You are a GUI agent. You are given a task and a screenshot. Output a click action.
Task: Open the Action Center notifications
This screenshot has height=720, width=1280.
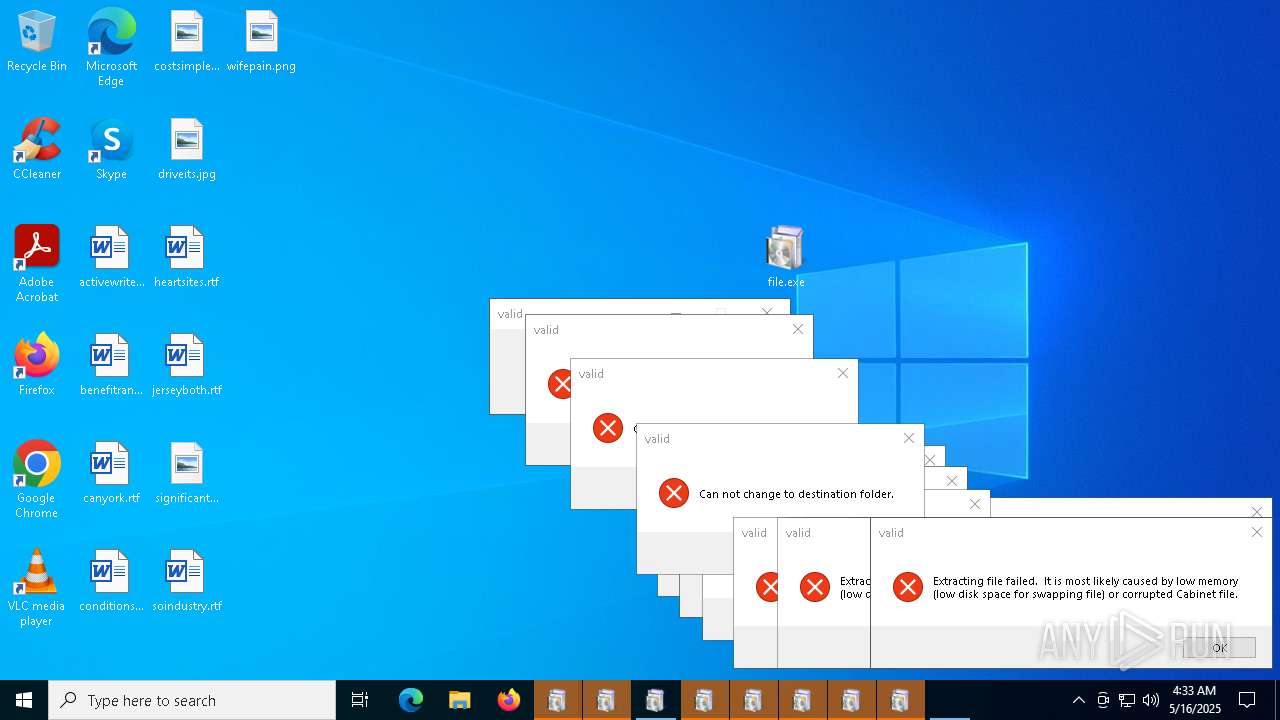coord(1247,700)
